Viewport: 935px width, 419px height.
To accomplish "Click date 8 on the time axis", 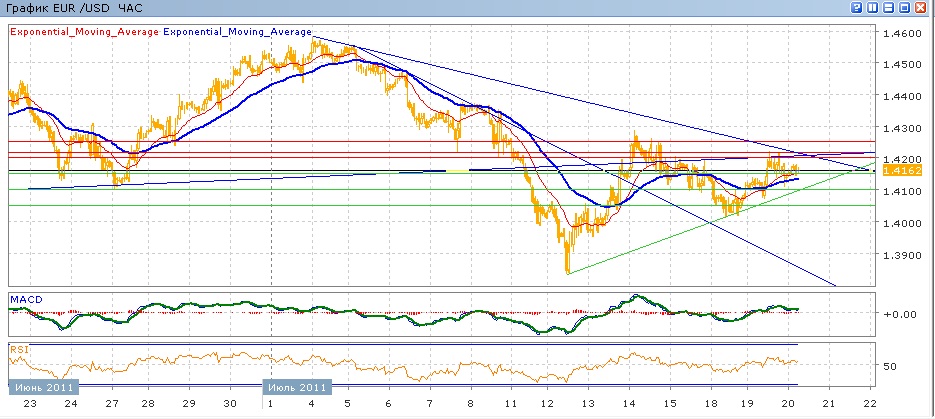I will pyautogui.click(x=470, y=404).
